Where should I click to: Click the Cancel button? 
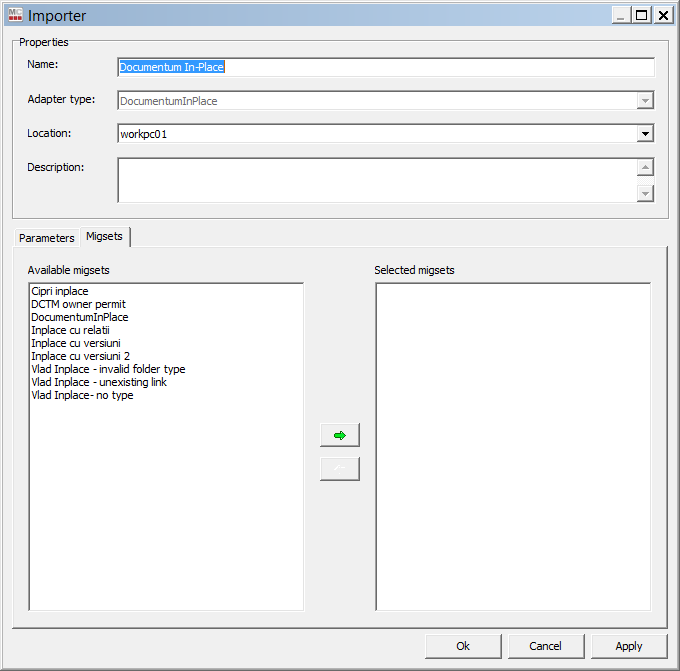click(546, 646)
